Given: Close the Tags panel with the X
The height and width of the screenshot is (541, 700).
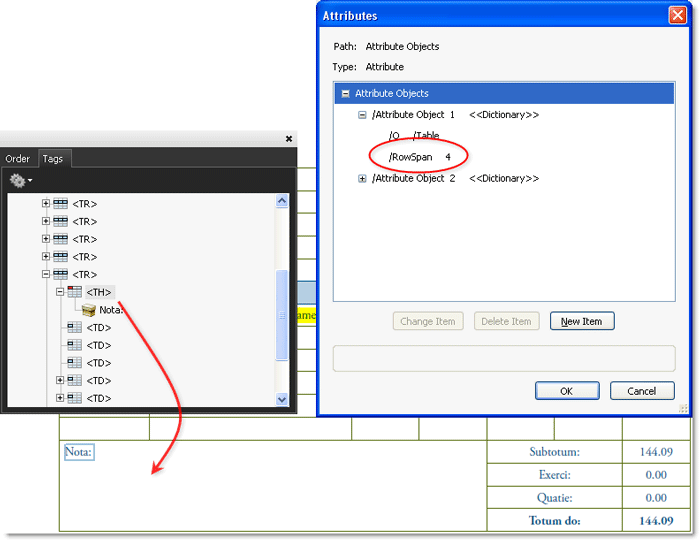Looking at the screenshot, I should click(x=289, y=139).
